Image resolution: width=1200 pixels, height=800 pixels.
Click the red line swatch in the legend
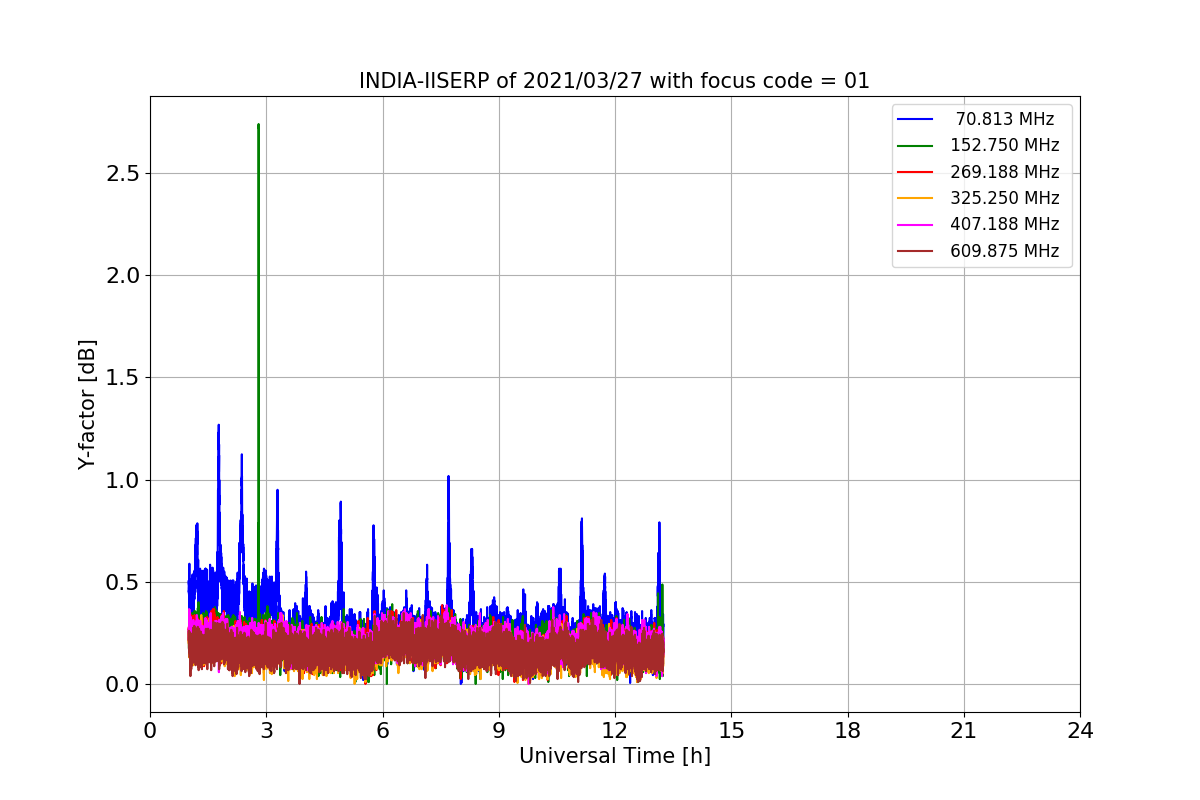coord(916,172)
